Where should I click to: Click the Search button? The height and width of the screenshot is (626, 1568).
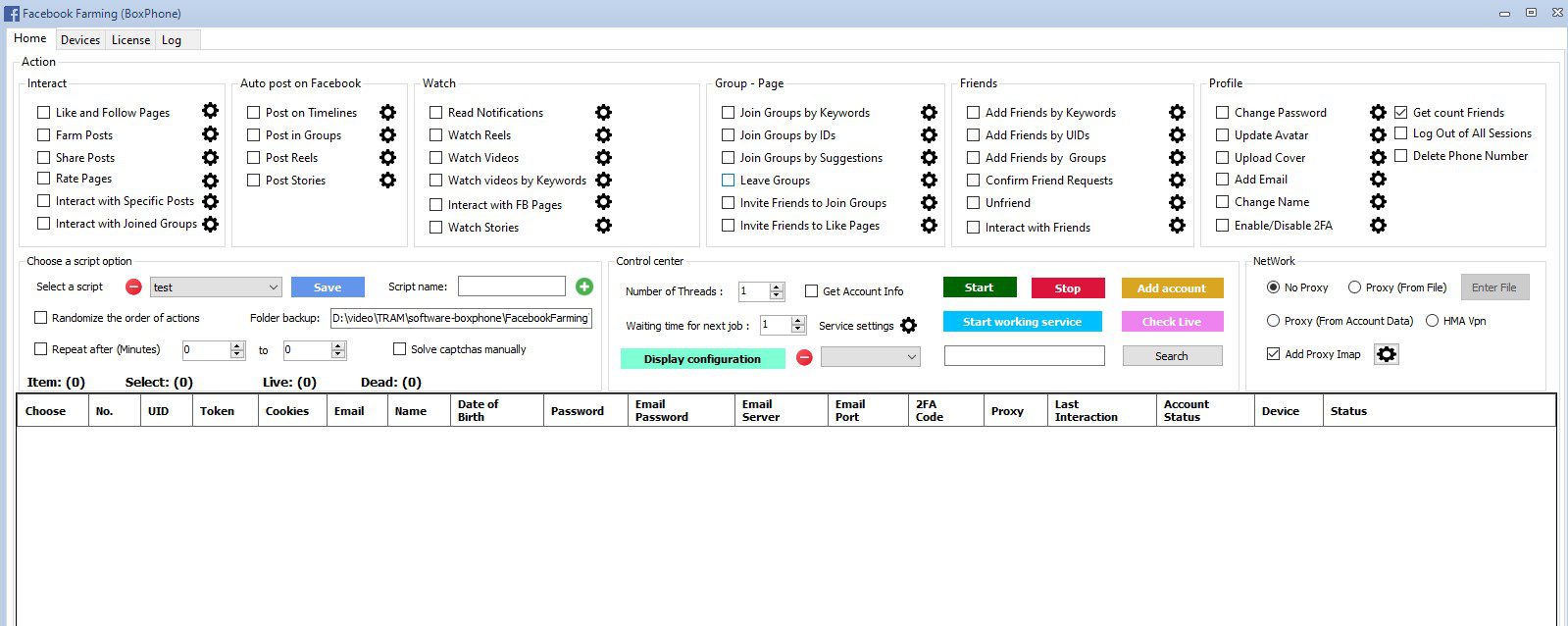(x=1172, y=356)
